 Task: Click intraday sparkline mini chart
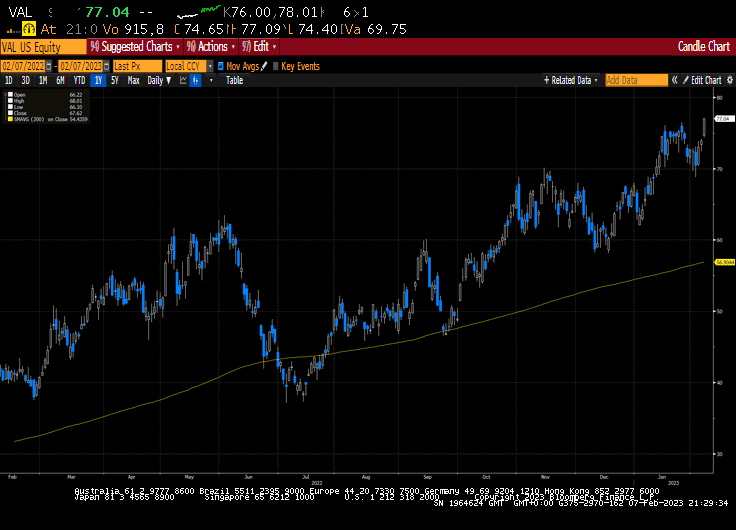pos(199,12)
